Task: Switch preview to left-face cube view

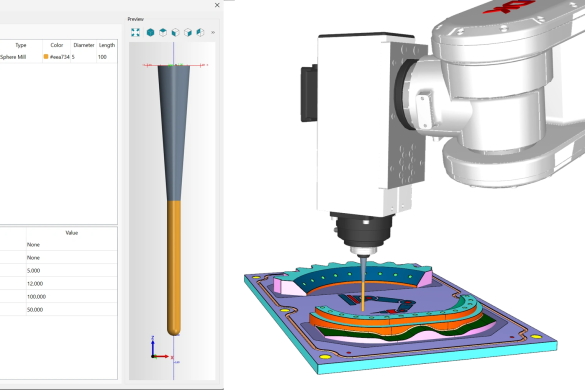Action: click(175, 32)
